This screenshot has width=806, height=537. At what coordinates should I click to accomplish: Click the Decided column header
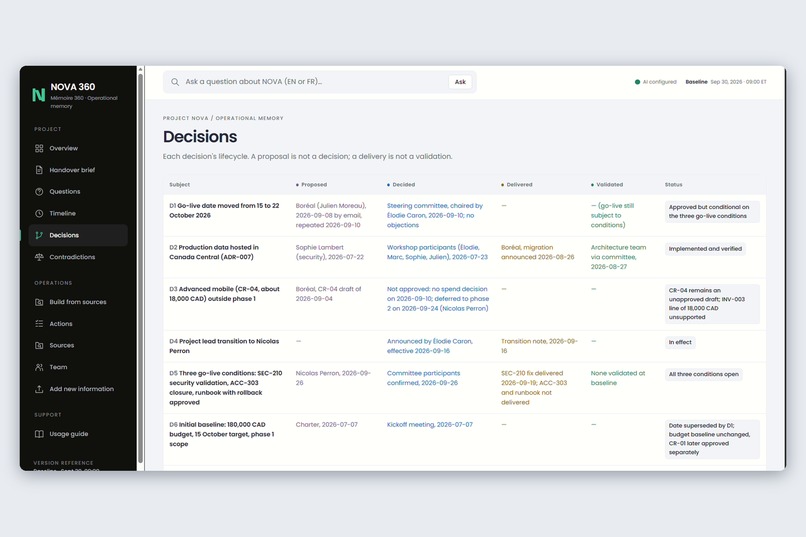(x=401, y=184)
